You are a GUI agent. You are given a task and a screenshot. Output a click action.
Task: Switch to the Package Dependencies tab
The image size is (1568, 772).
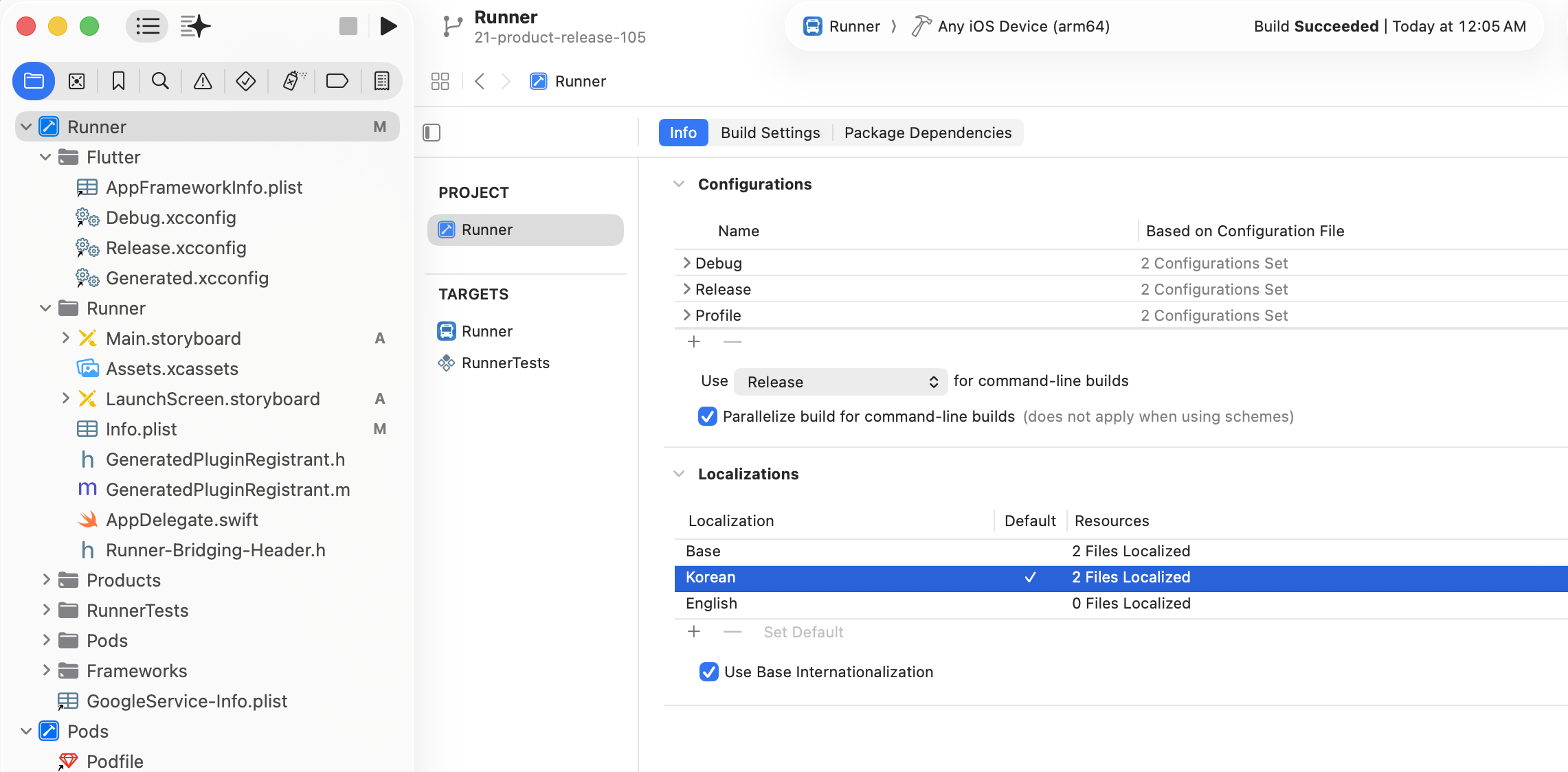click(x=928, y=133)
